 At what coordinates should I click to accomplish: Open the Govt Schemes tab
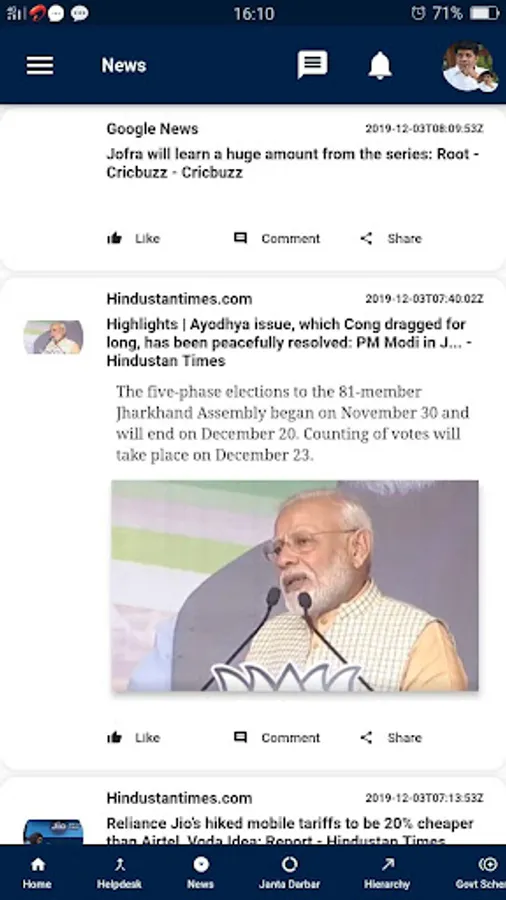pos(482,873)
